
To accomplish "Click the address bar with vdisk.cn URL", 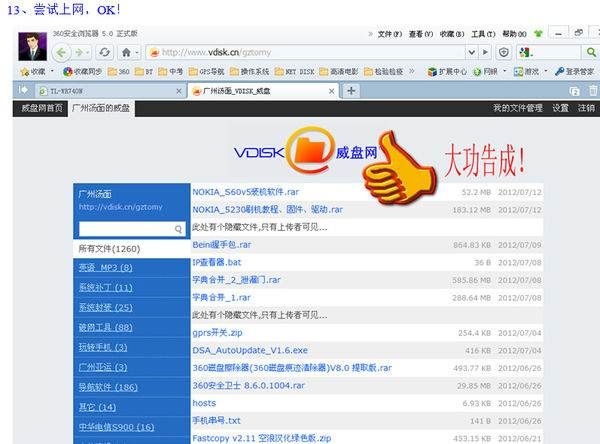I will [306, 52].
